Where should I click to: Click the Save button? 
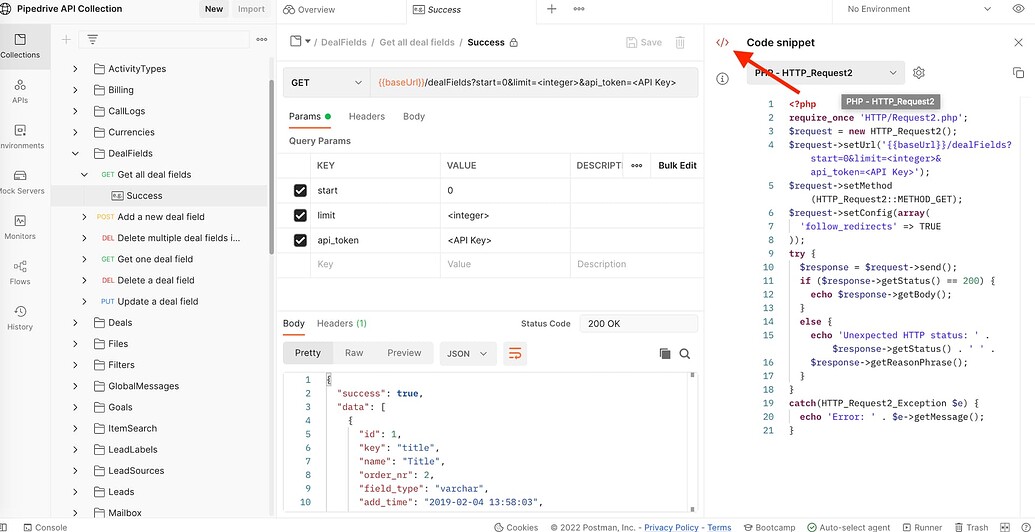pyautogui.click(x=644, y=42)
